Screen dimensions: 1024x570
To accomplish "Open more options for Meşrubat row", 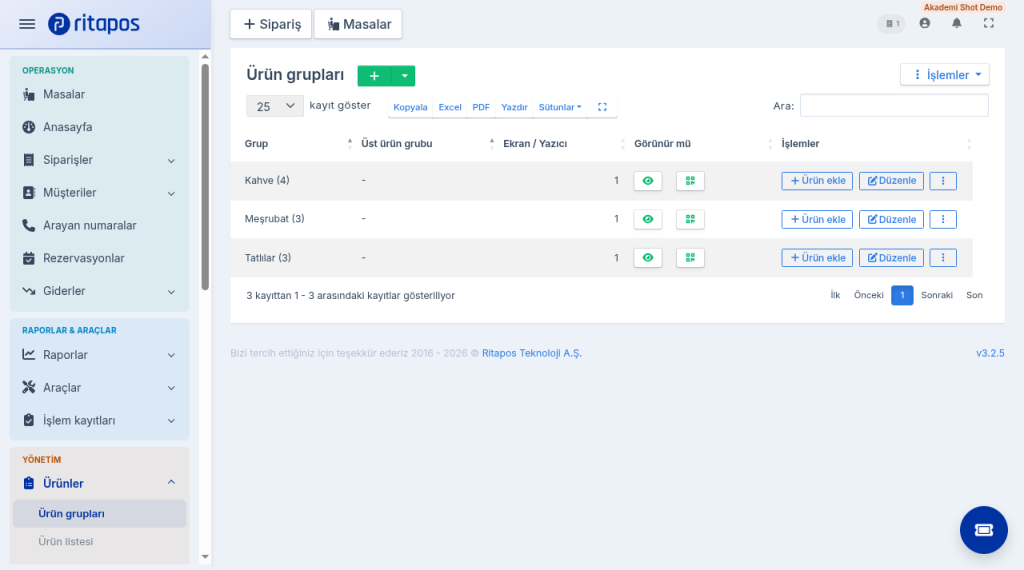I will [x=943, y=219].
